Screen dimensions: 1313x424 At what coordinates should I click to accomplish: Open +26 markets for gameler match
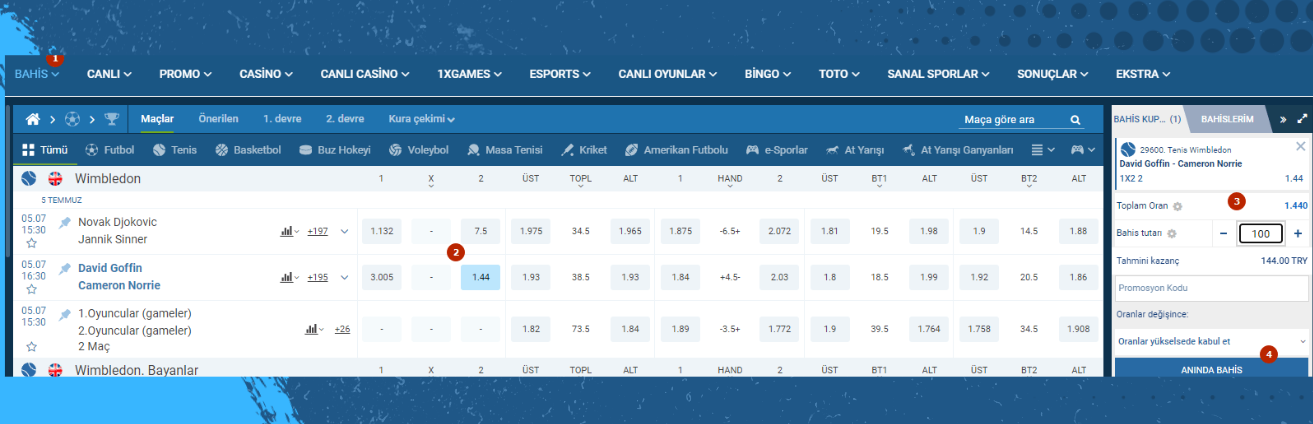point(342,328)
